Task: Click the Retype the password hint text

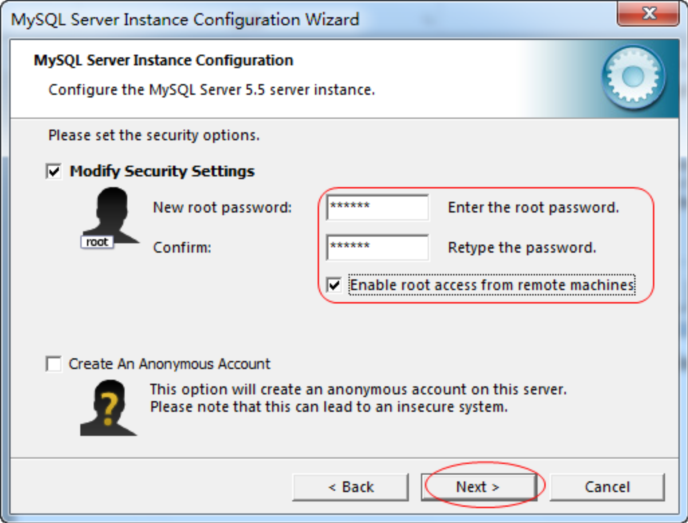Action: pos(522,247)
